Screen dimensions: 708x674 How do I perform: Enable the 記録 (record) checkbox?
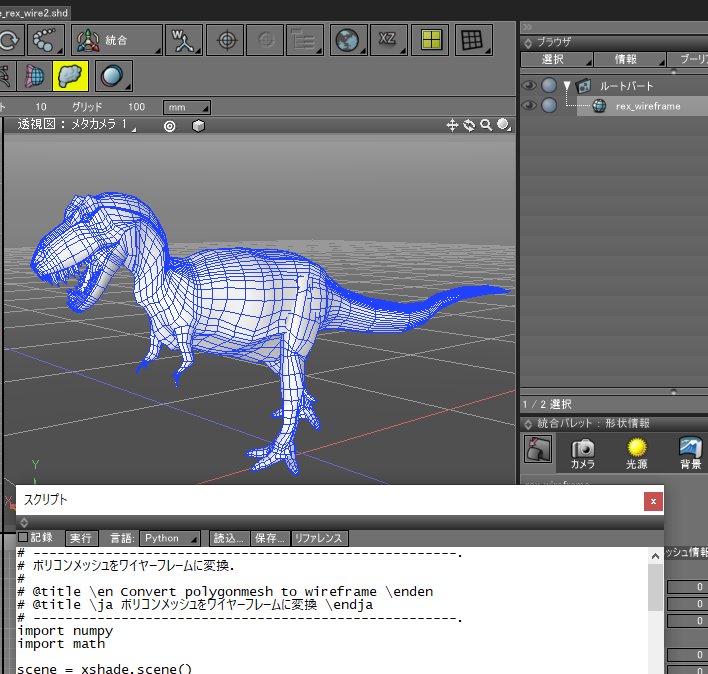(24, 537)
